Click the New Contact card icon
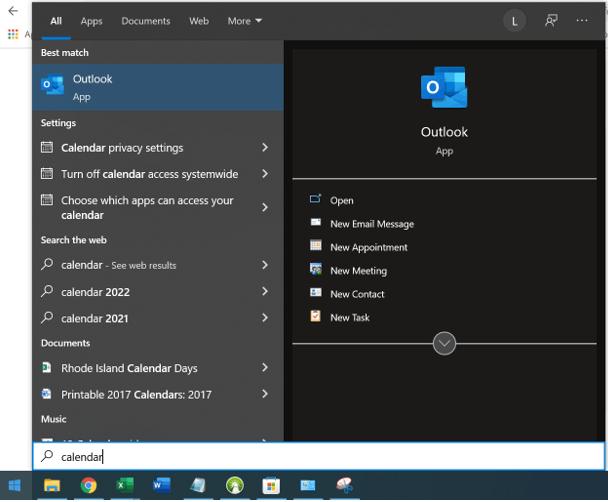 coord(316,293)
